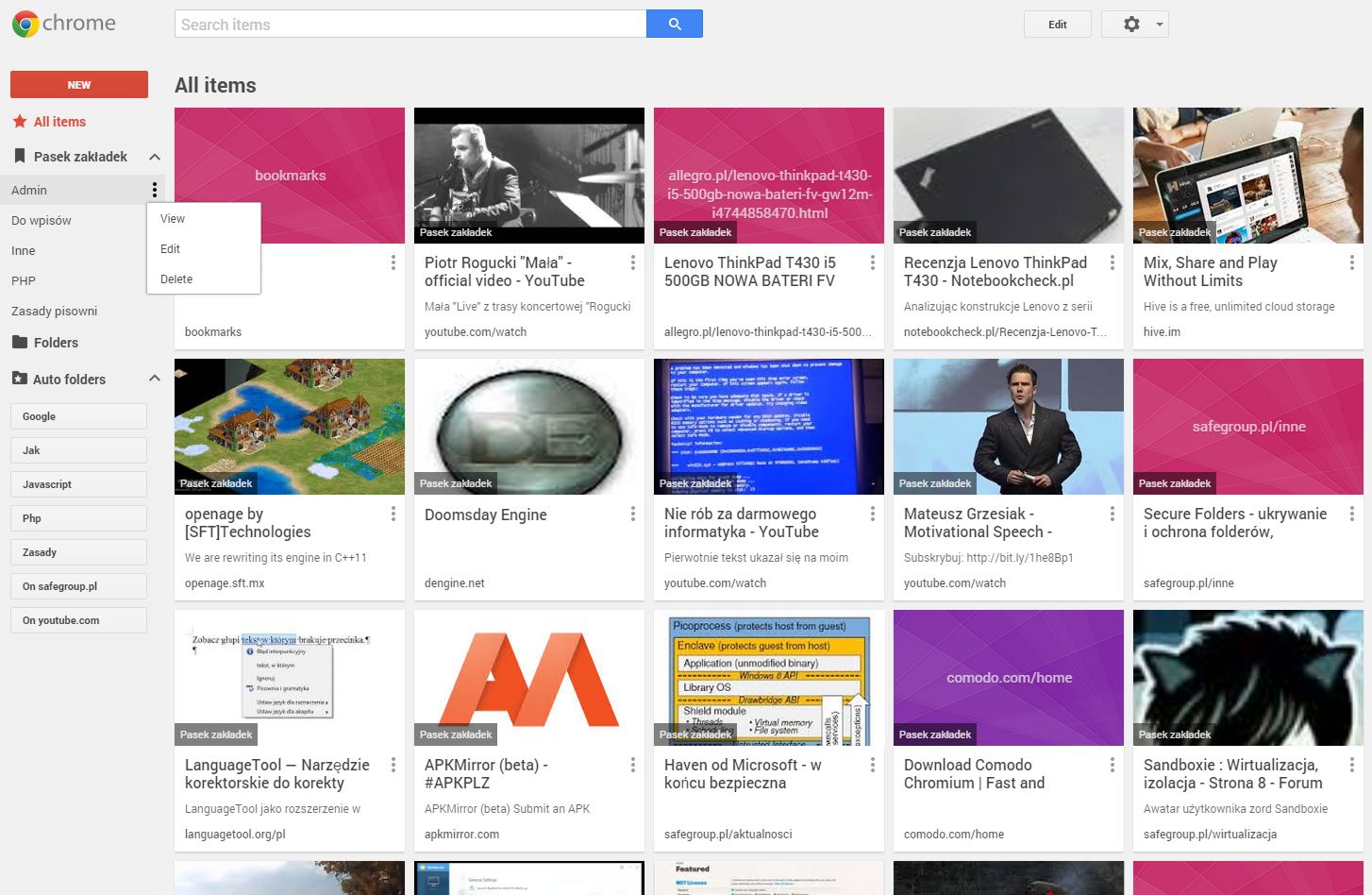Open three-dot menu on Secure Folders card

point(1352,514)
